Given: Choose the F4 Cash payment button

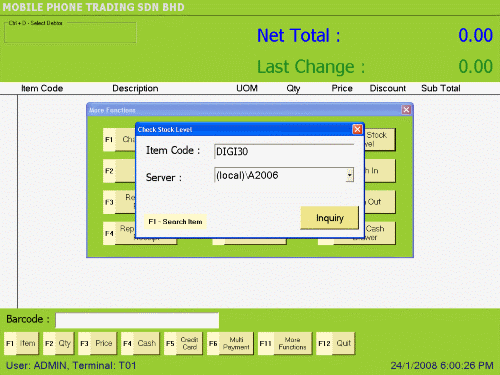Looking at the screenshot, I should coord(140,343).
